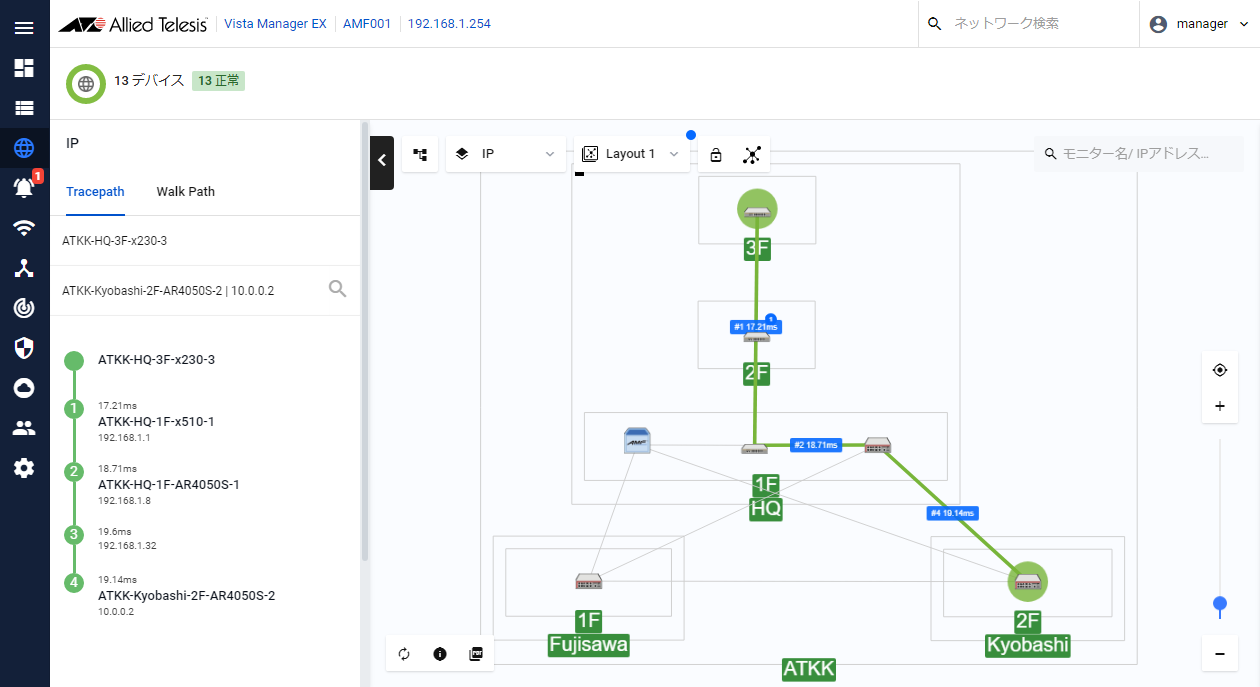Expand the Layout 1 dropdown

click(632, 154)
